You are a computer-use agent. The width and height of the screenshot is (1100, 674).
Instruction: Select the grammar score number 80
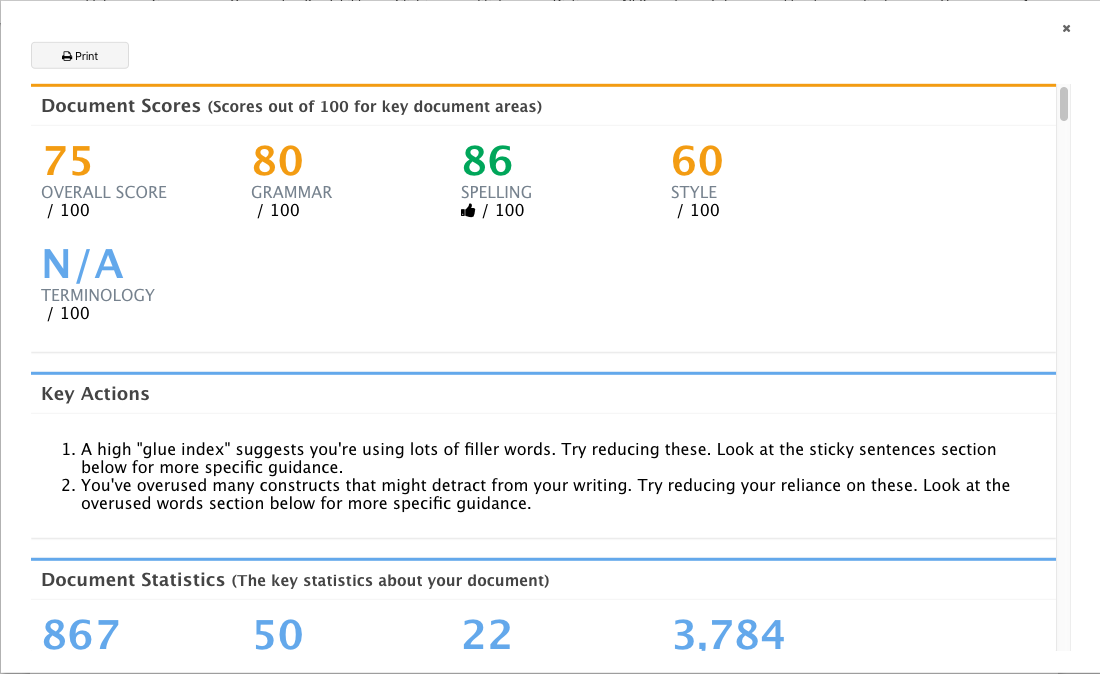click(x=278, y=161)
